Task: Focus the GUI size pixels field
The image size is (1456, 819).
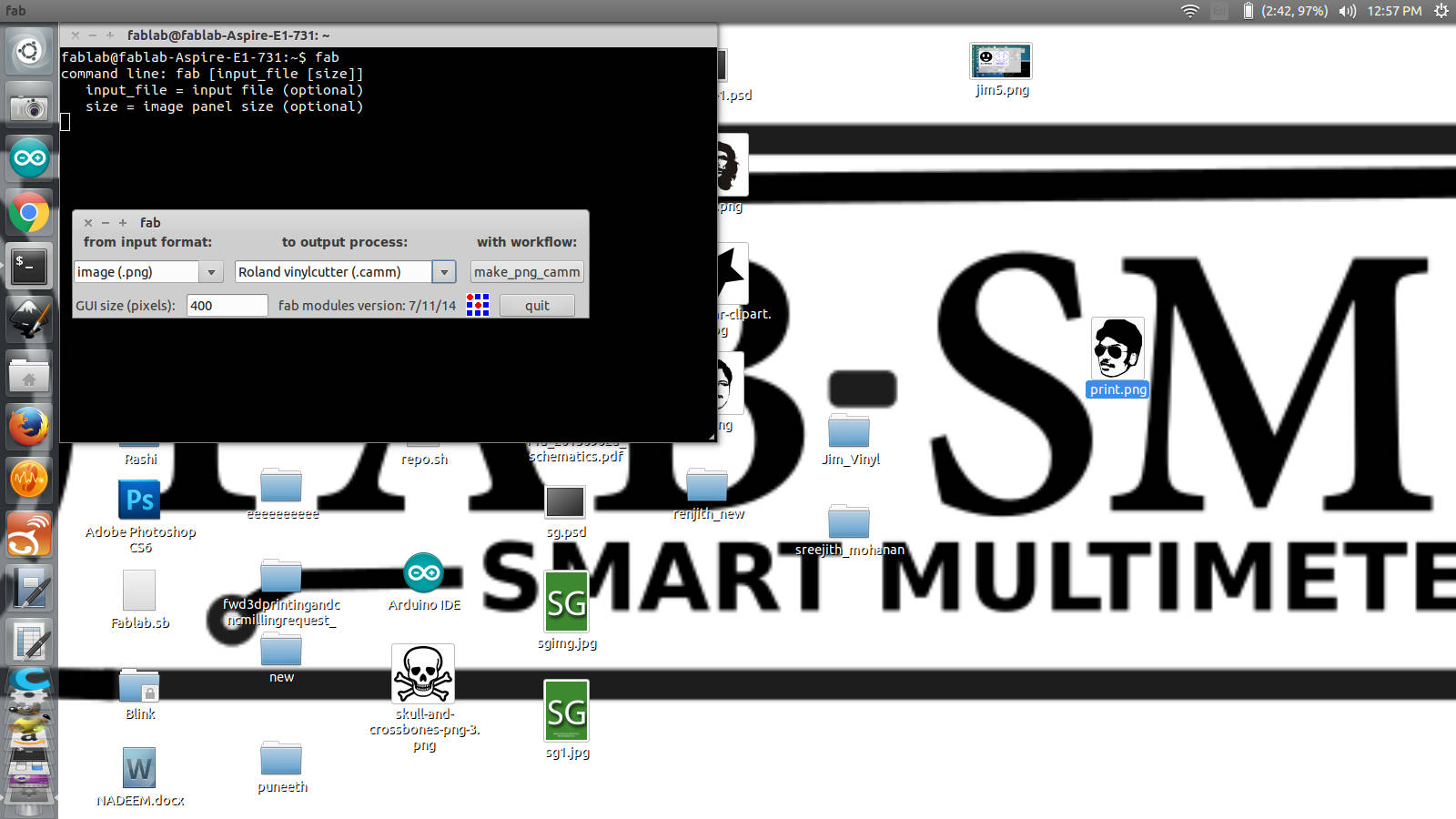Action: [x=227, y=306]
